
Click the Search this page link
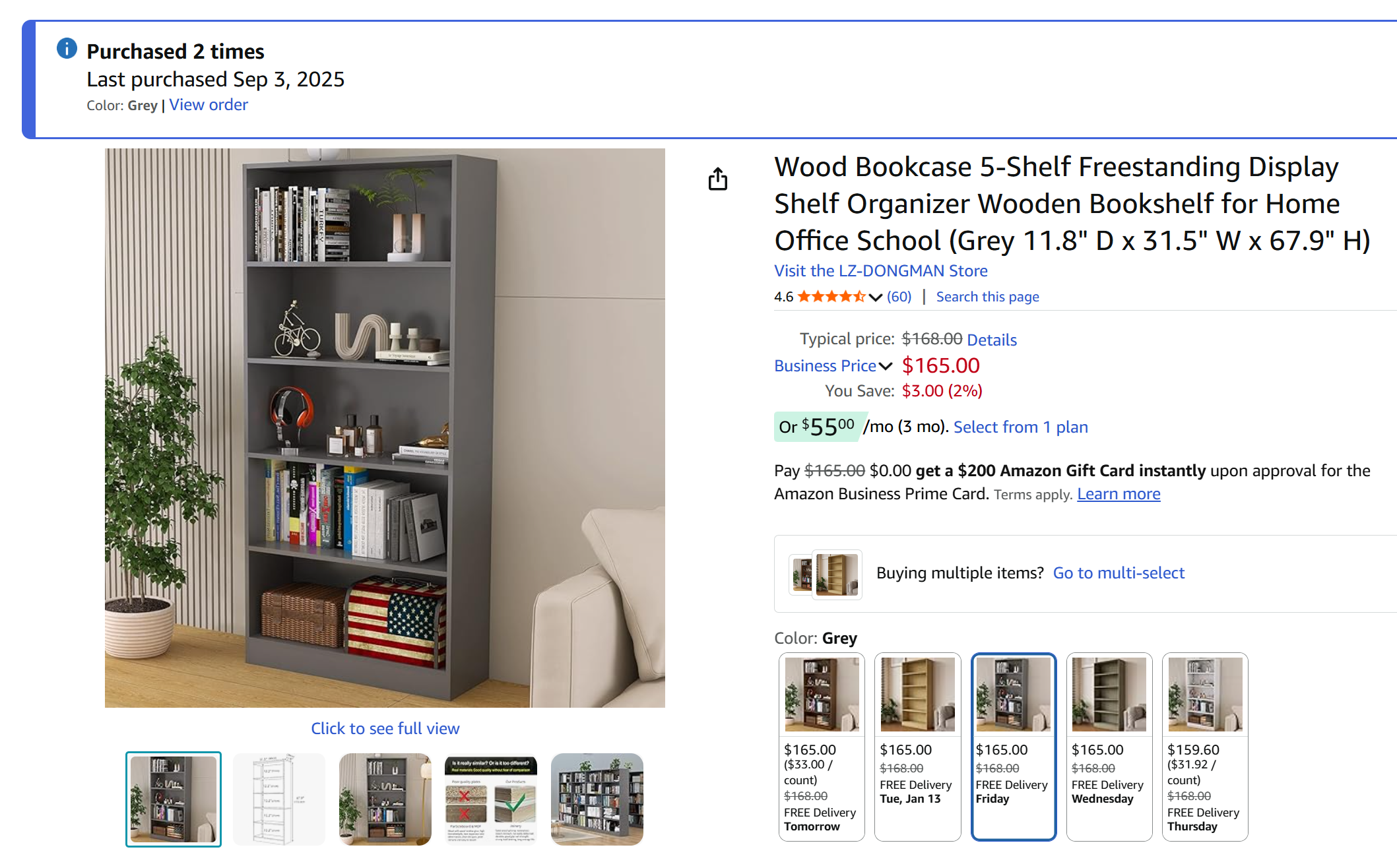pyautogui.click(x=987, y=297)
